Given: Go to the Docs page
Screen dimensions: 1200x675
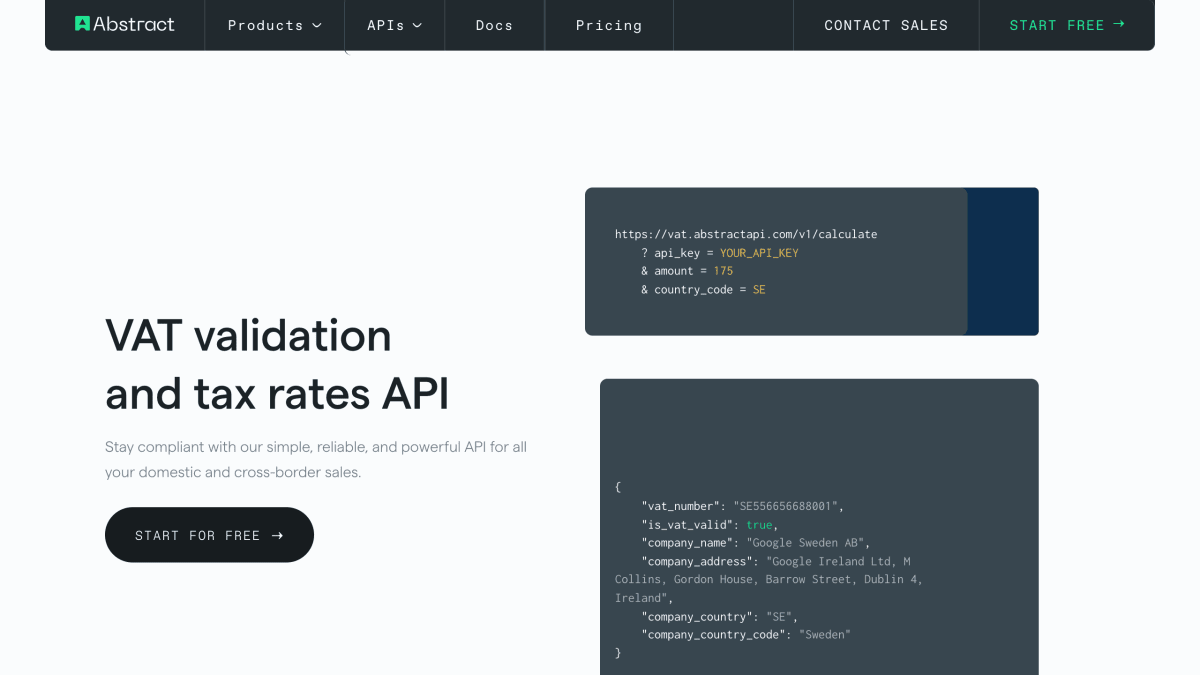Looking at the screenshot, I should (494, 25).
